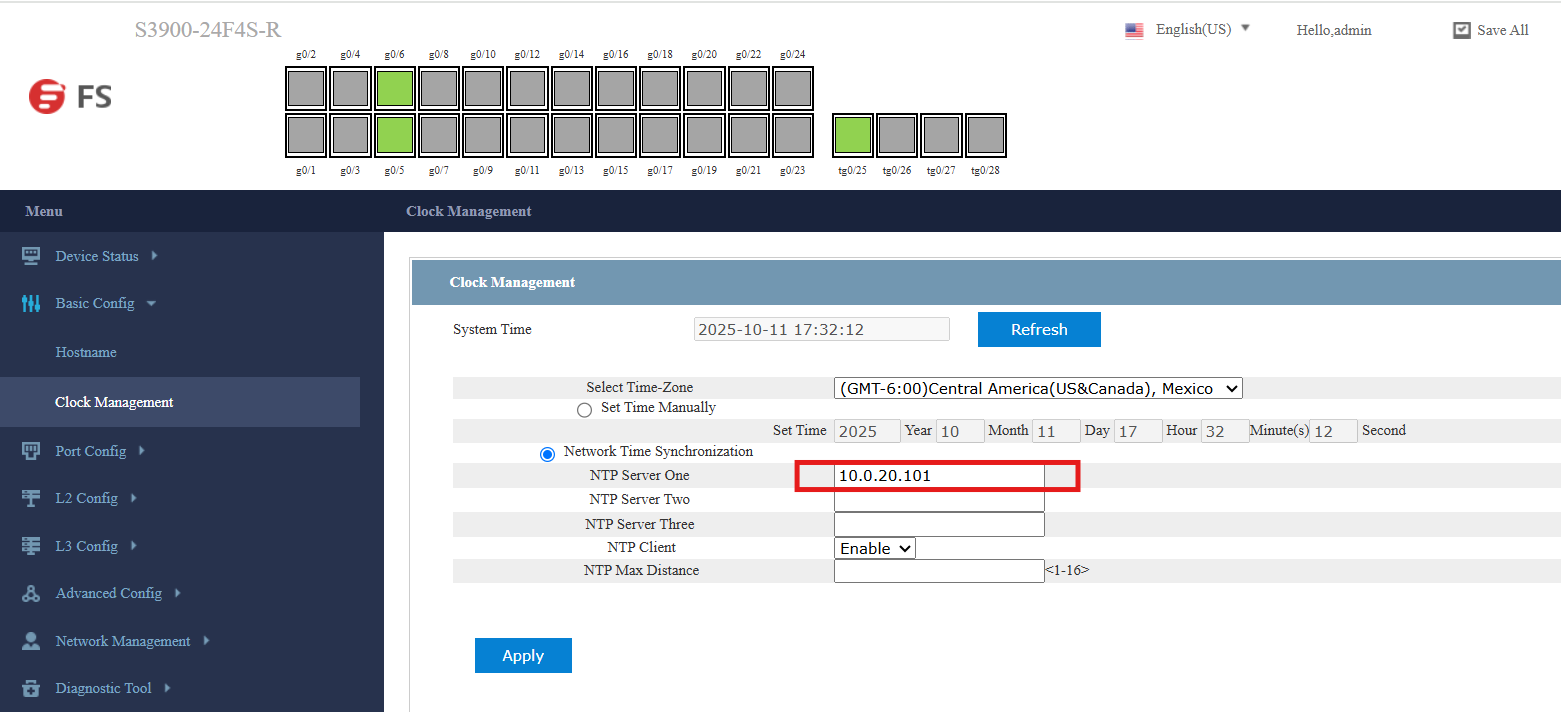Click the Network Management user icon
1561x712 pixels.
[x=30, y=640]
